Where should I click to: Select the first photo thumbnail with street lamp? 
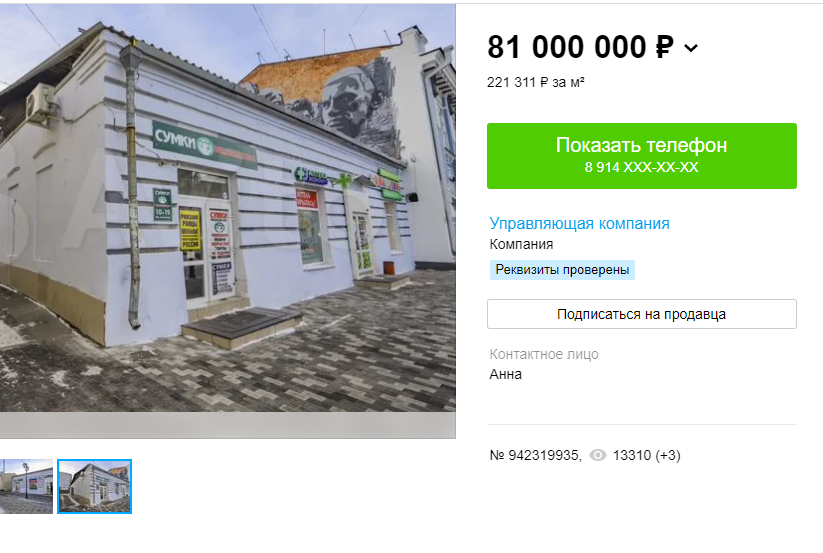click(26, 486)
